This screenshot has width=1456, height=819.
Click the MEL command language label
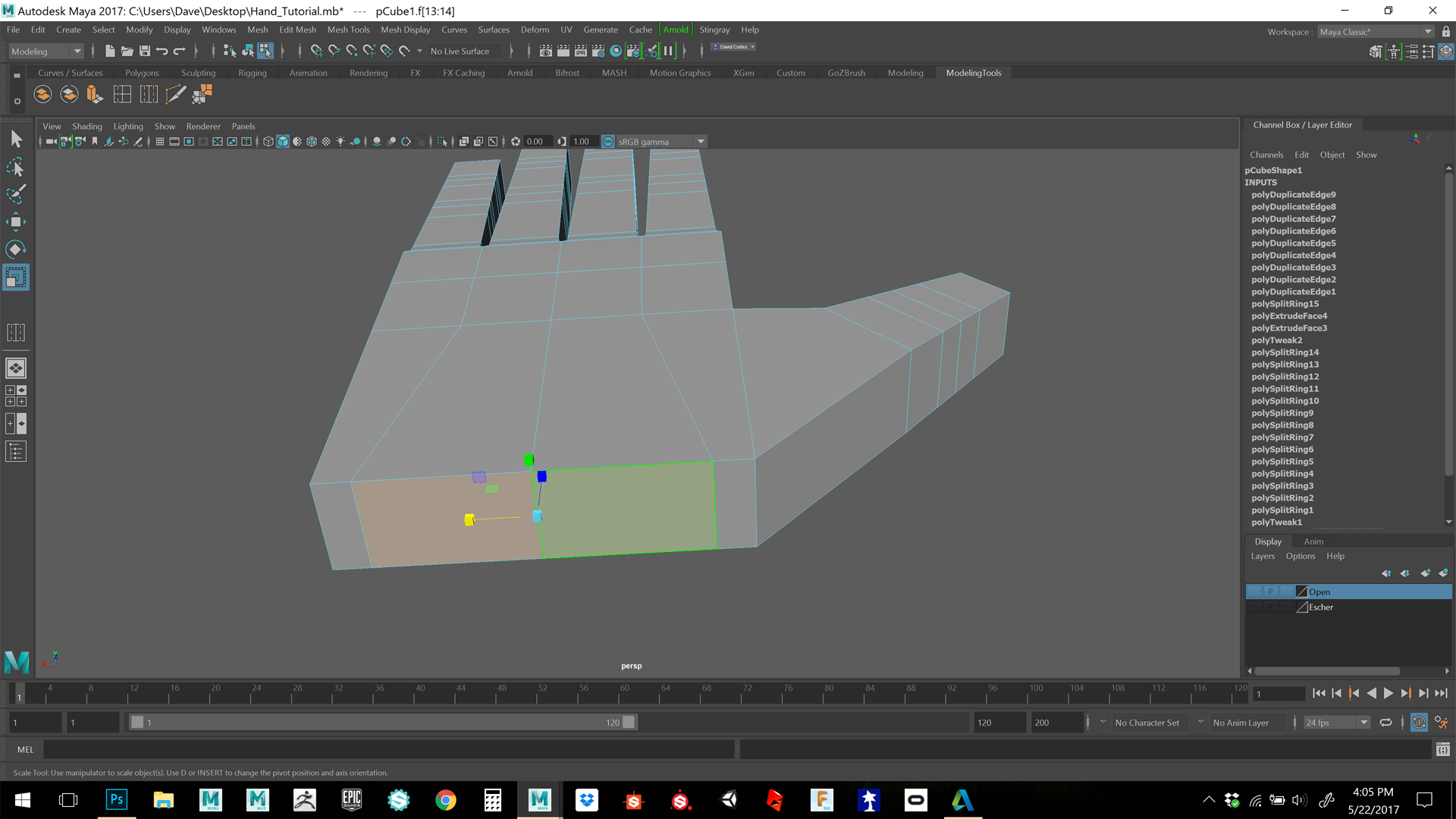click(x=26, y=750)
